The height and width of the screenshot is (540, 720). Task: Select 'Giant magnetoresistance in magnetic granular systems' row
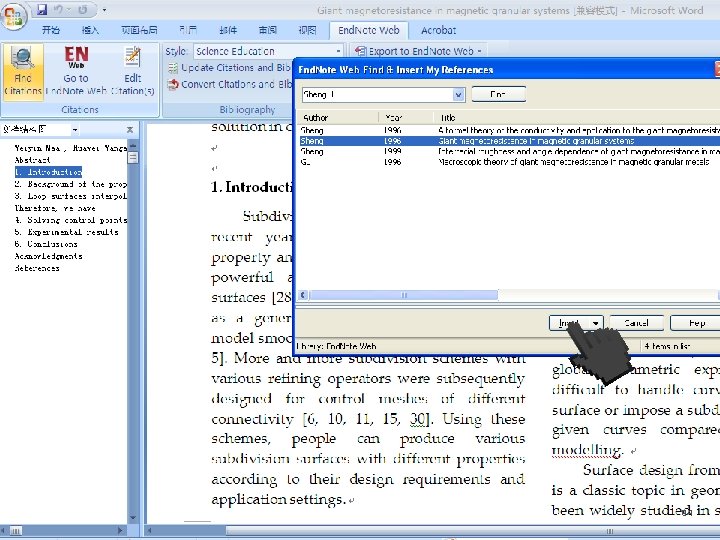coord(509,141)
